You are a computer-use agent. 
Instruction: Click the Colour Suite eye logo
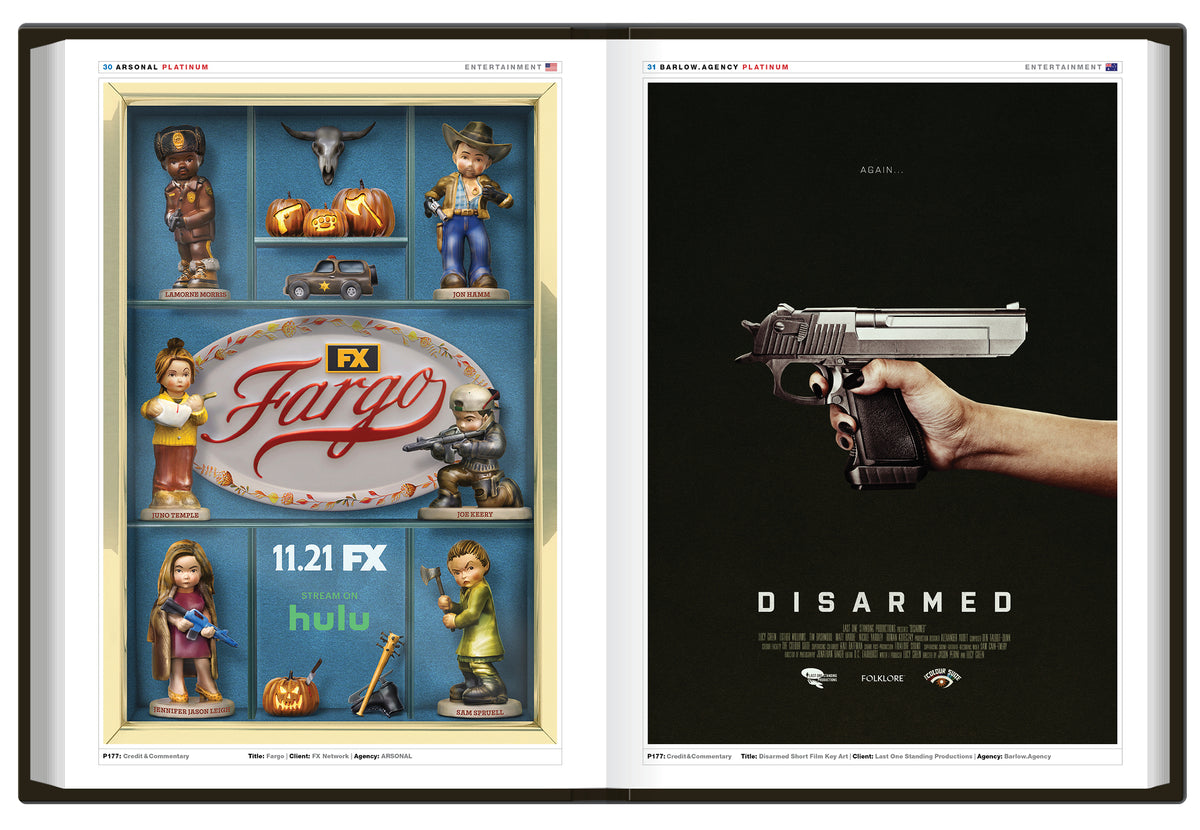pos(941,677)
